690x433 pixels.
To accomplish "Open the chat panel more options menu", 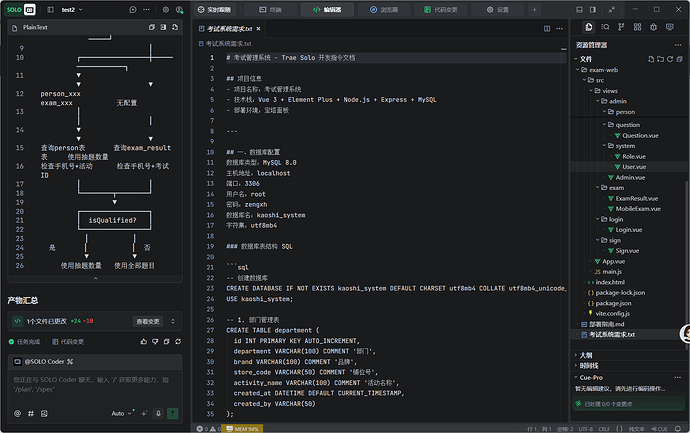I will pos(146,10).
